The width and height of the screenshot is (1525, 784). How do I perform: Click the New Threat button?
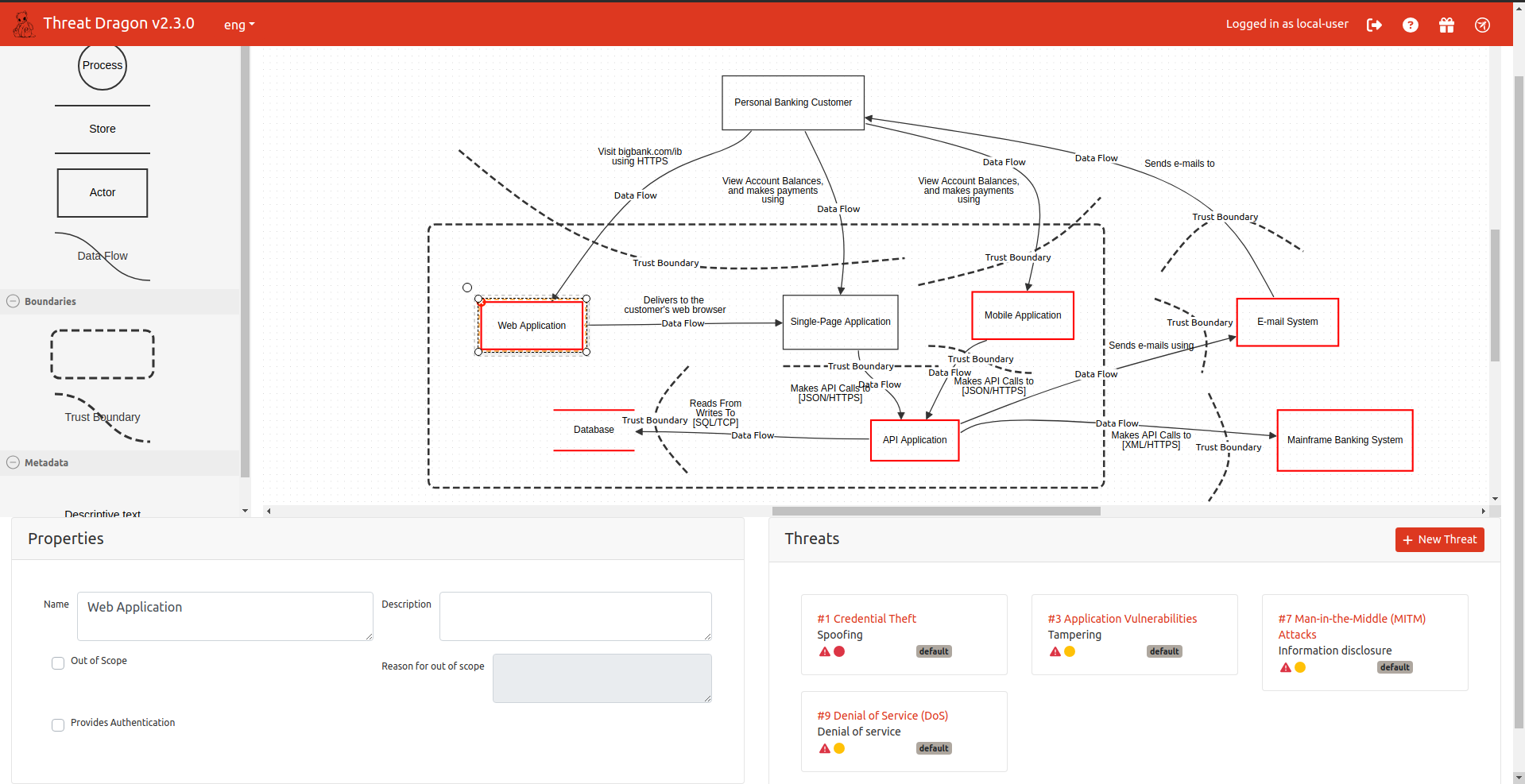(1439, 539)
